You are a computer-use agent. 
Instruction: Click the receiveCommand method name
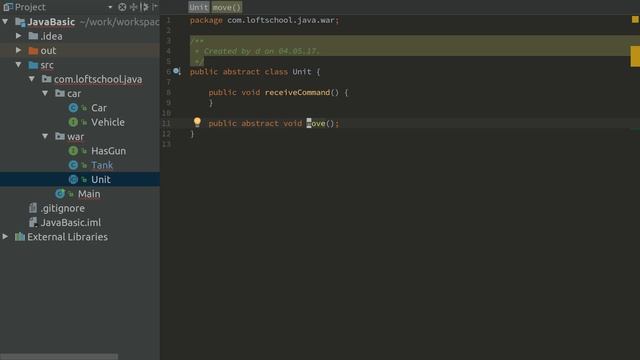tap(297, 92)
